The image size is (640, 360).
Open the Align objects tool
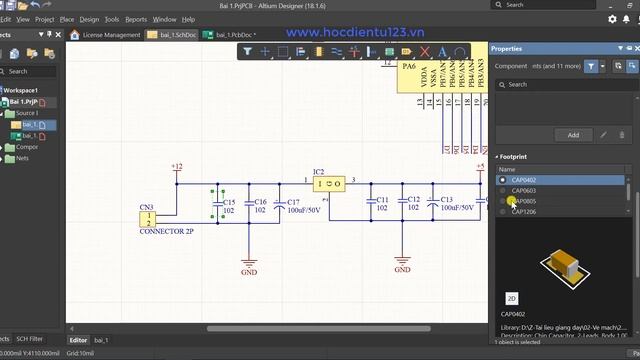pyautogui.click(x=301, y=52)
